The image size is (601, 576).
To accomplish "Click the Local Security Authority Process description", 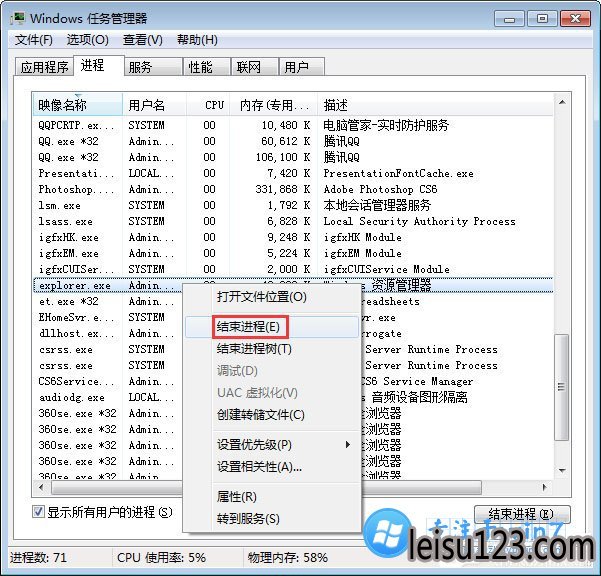I will (x=419, y=221).
